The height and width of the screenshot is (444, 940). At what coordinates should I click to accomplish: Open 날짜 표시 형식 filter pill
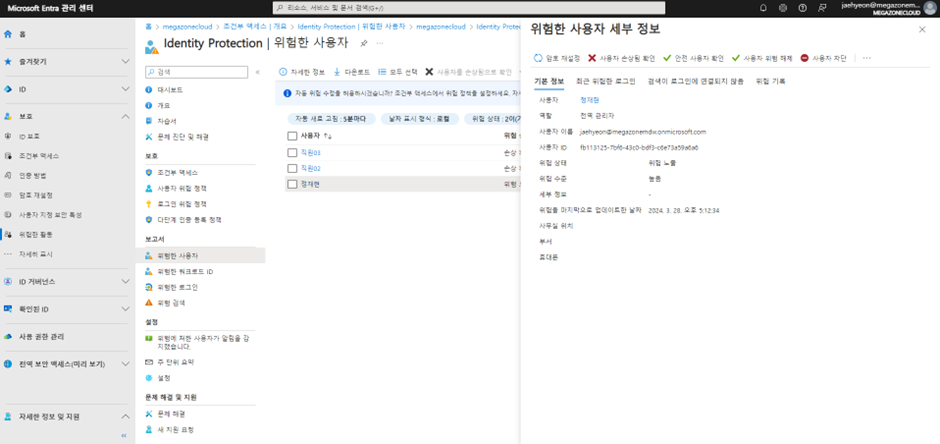(x=420, y=119)
